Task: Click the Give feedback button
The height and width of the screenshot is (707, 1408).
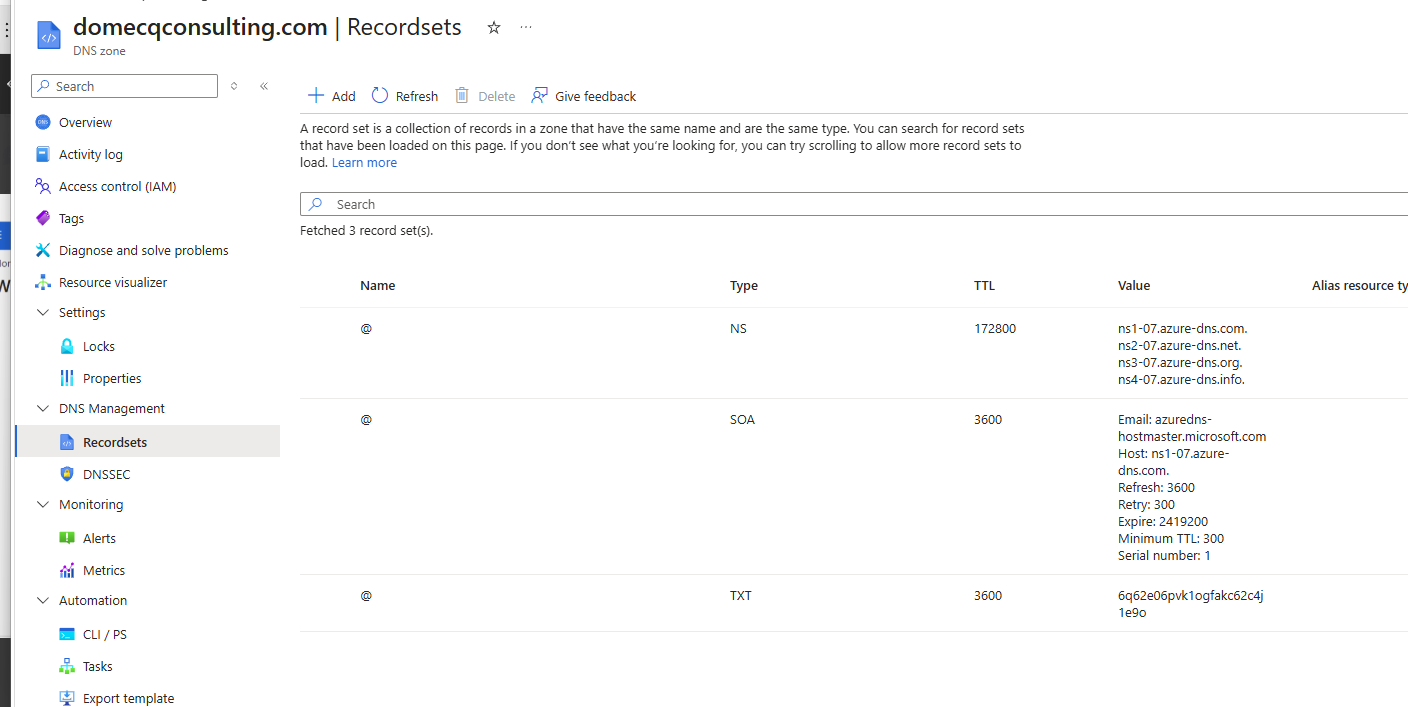Action: coord(584,96)
